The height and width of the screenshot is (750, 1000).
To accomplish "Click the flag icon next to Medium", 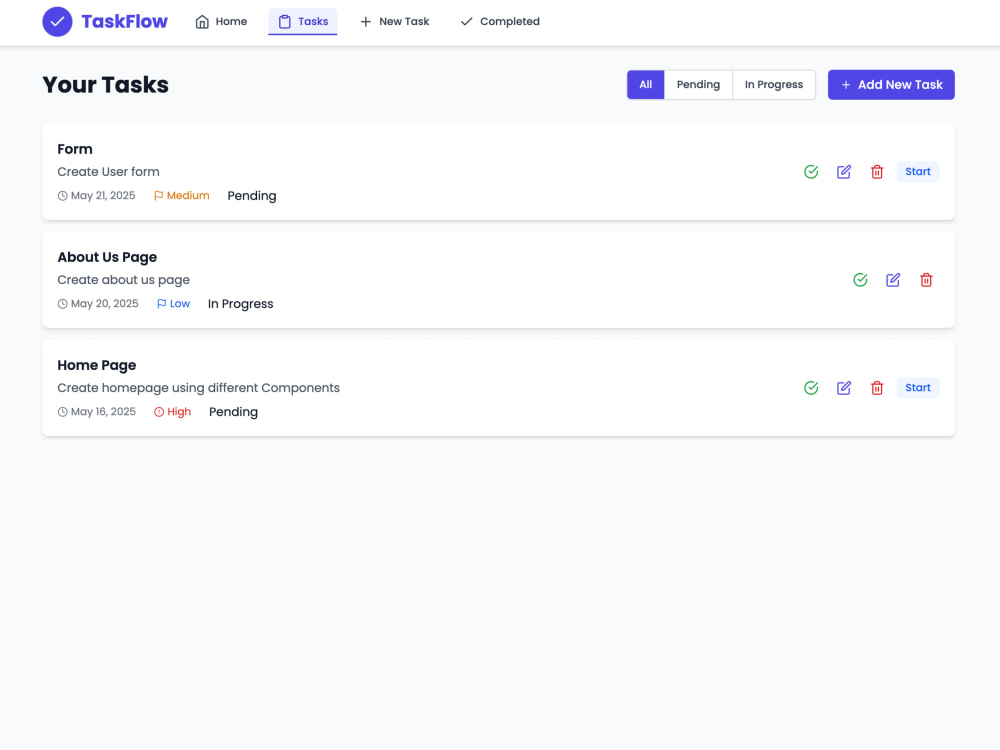I will coord(158,196).
